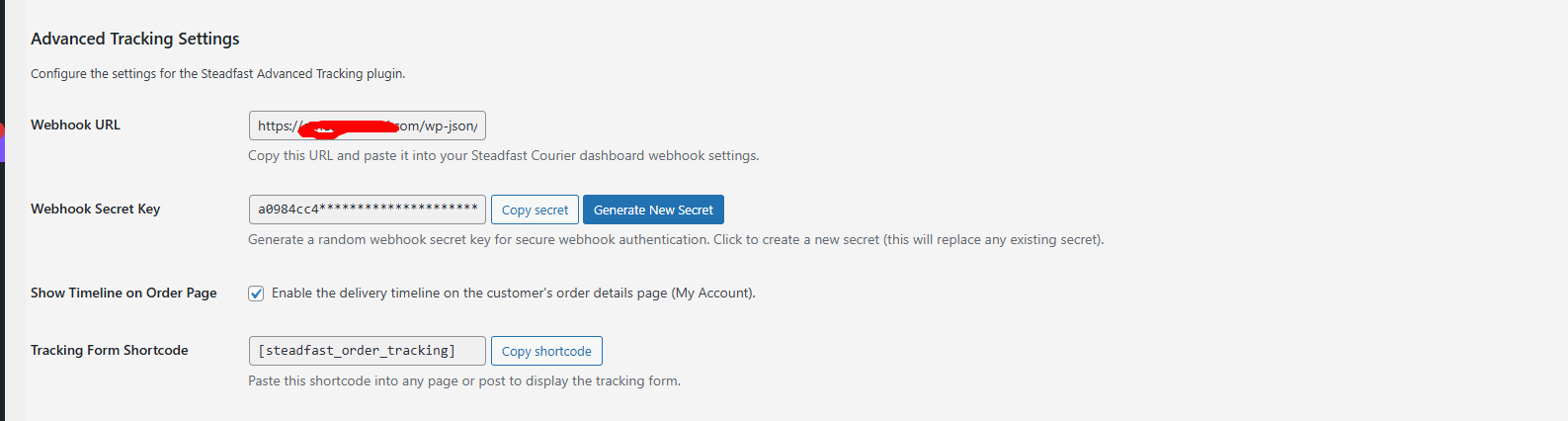
Task: Click the Generate New Secret button
Action: coord(653,210)
